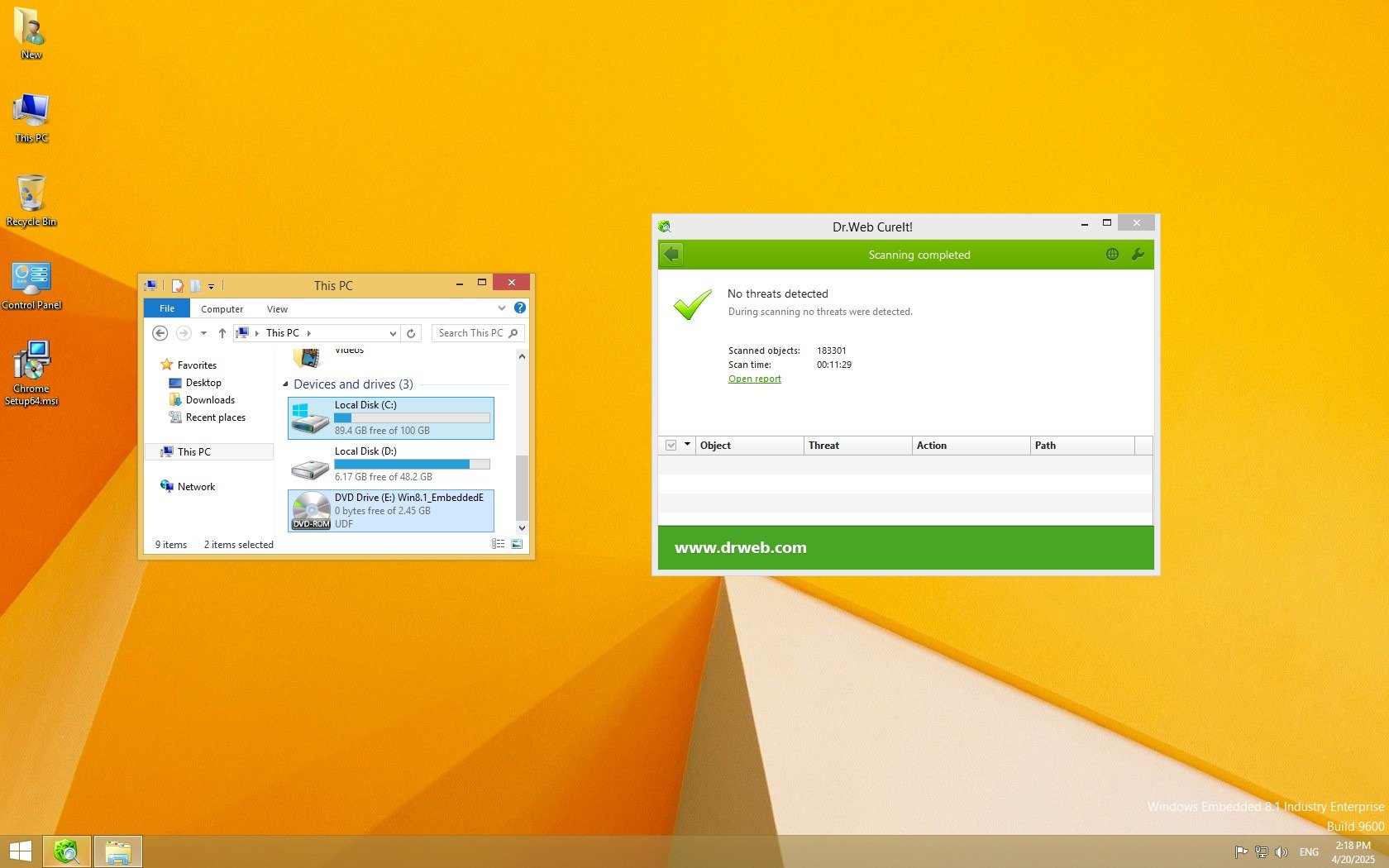Click Dr.Web CureIt taskbar button

pyautogui.click(x=66, y=851)
